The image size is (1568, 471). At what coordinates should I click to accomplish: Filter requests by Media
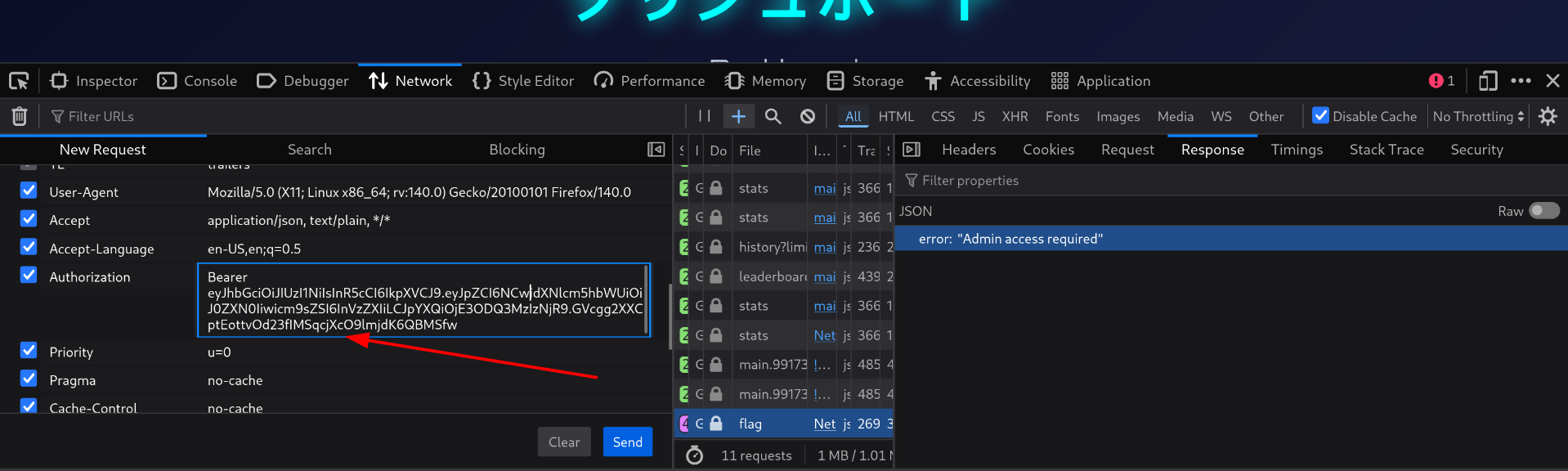1176,116
